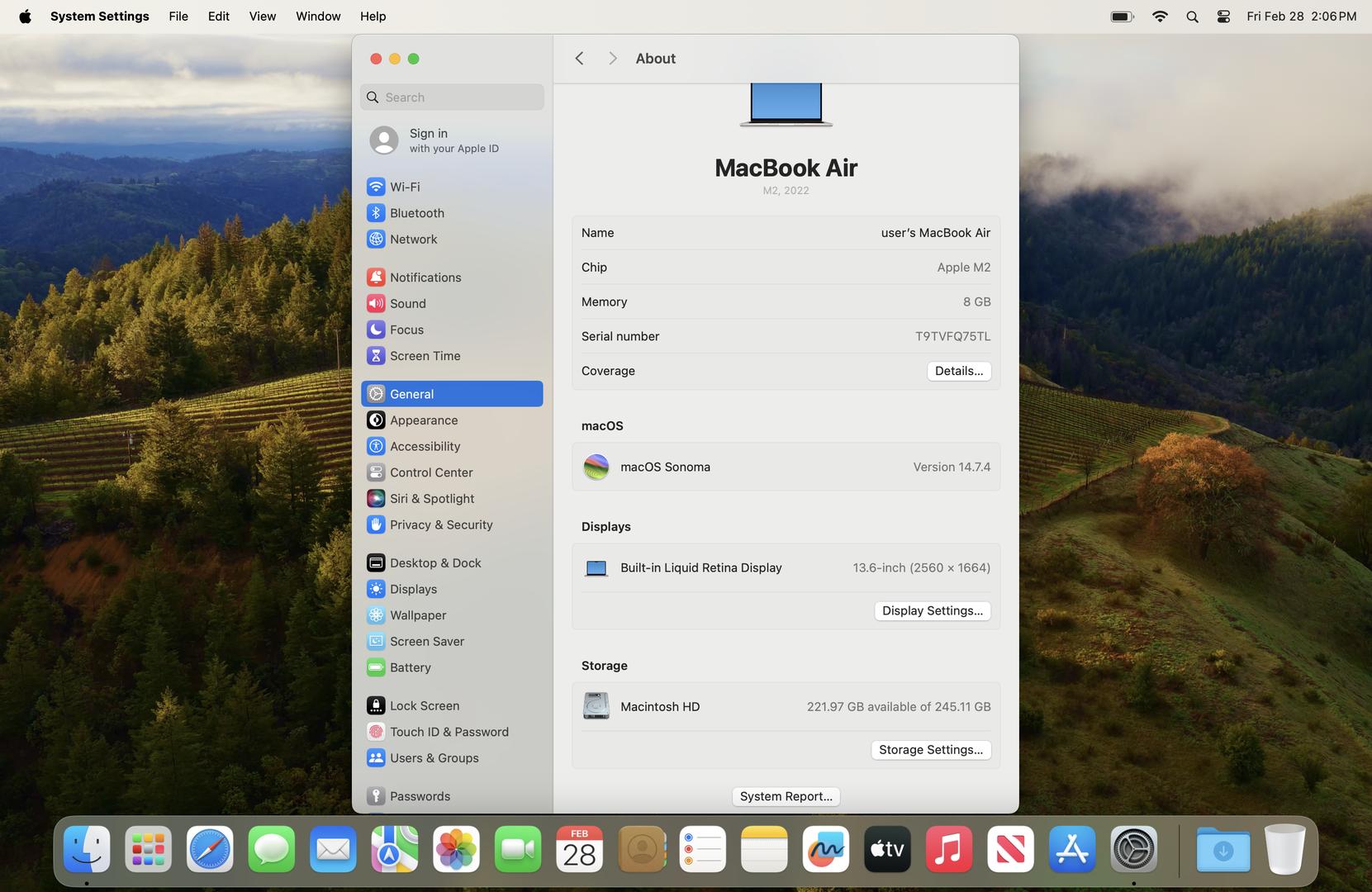
Task: Select Siri & Spotlight settings
Action: (x=431, y=499)
